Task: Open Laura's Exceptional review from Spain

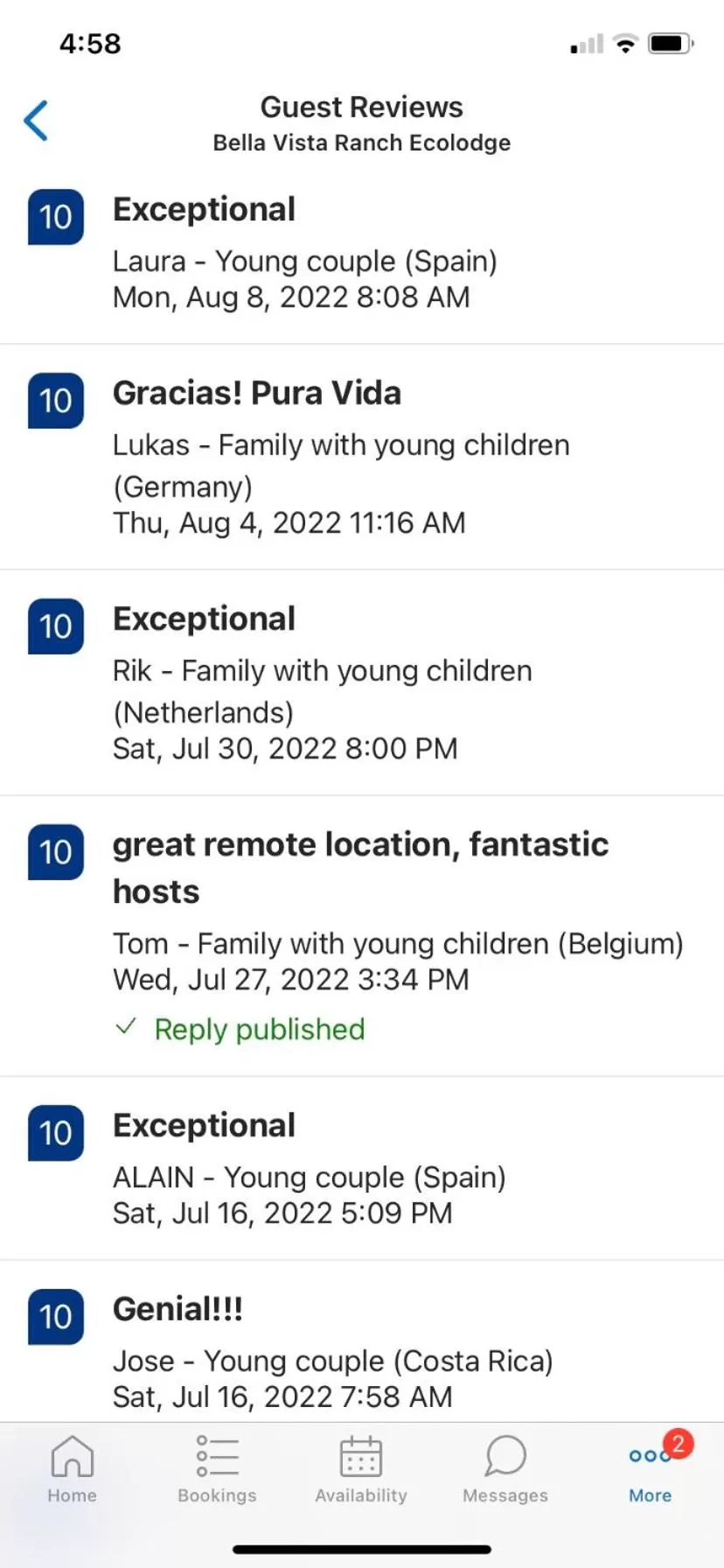Action: pos(205,210)
